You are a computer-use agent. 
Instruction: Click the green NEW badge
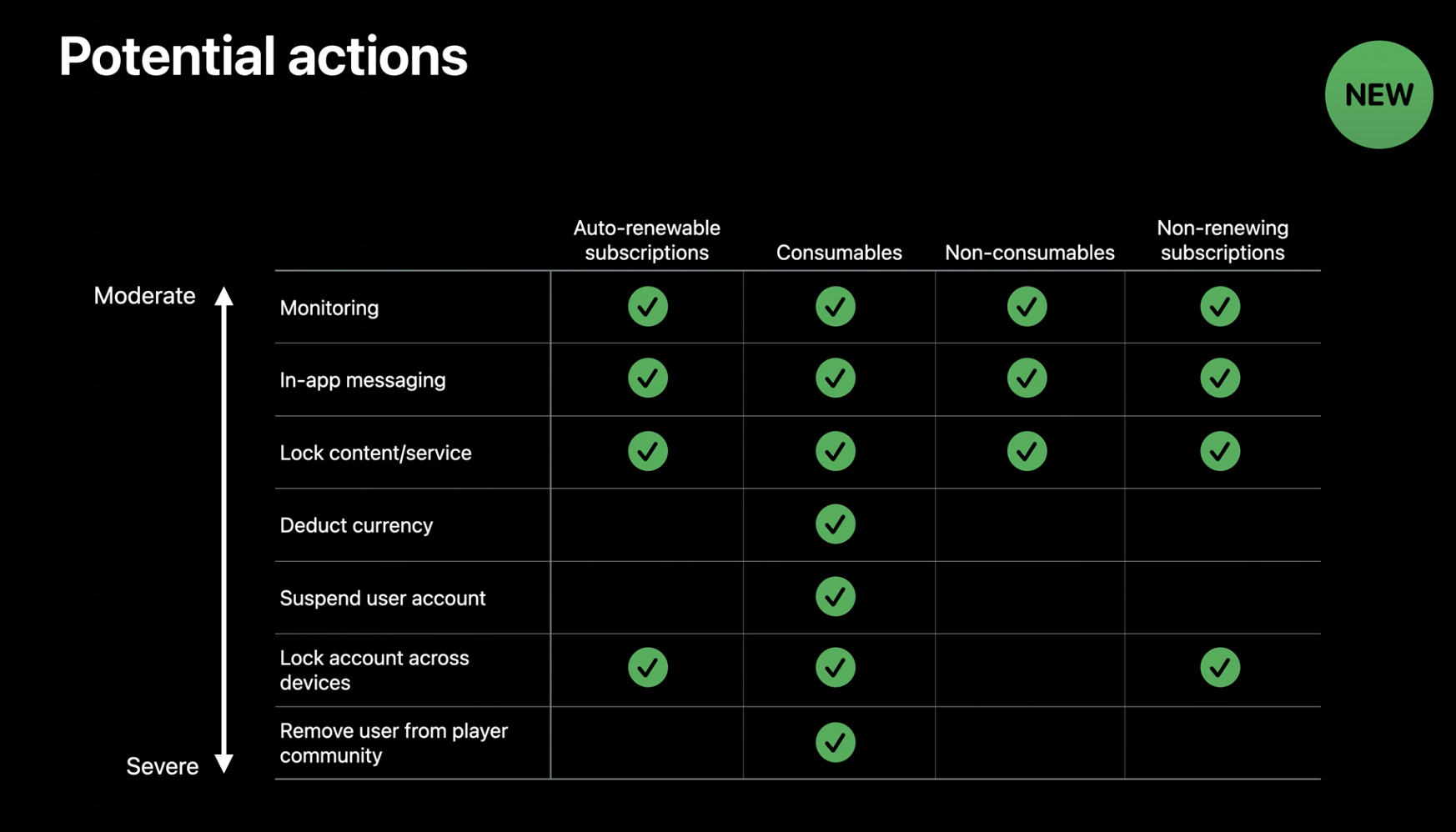pyautogui.click(x=1378, y=95)
